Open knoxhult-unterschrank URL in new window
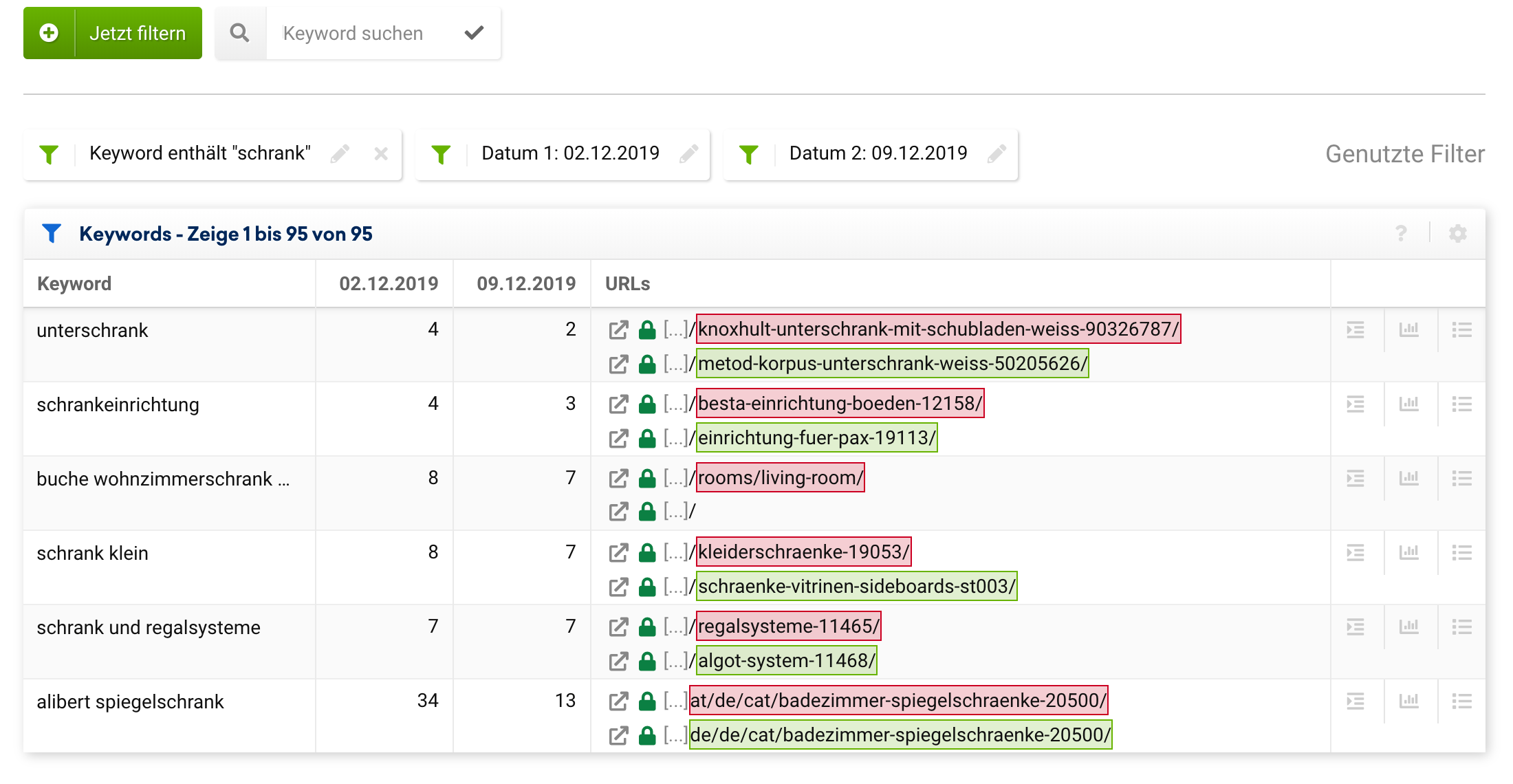 coord(618,330)
